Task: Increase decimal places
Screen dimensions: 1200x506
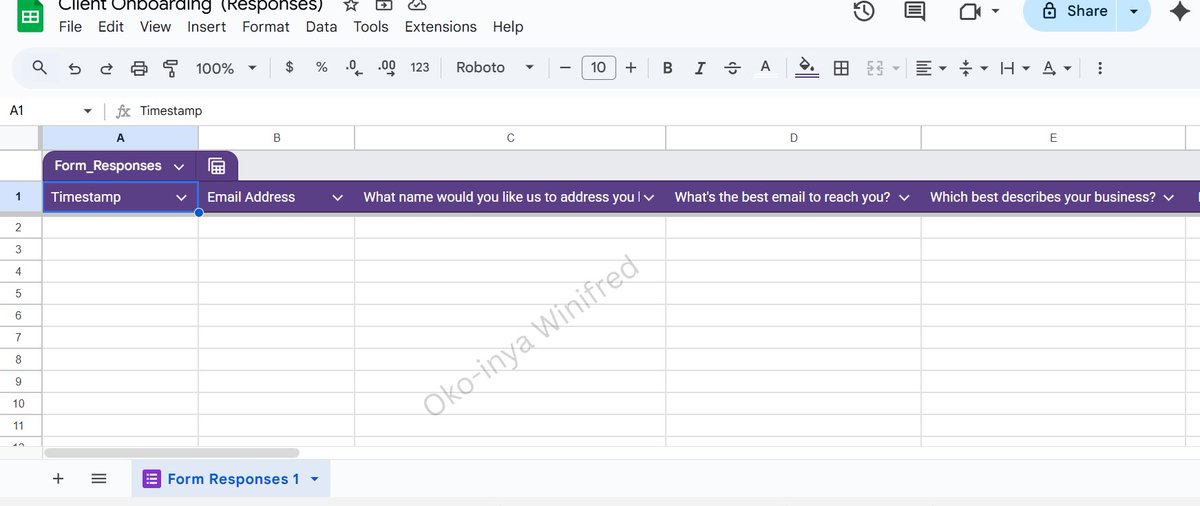Action: [387, 67]
